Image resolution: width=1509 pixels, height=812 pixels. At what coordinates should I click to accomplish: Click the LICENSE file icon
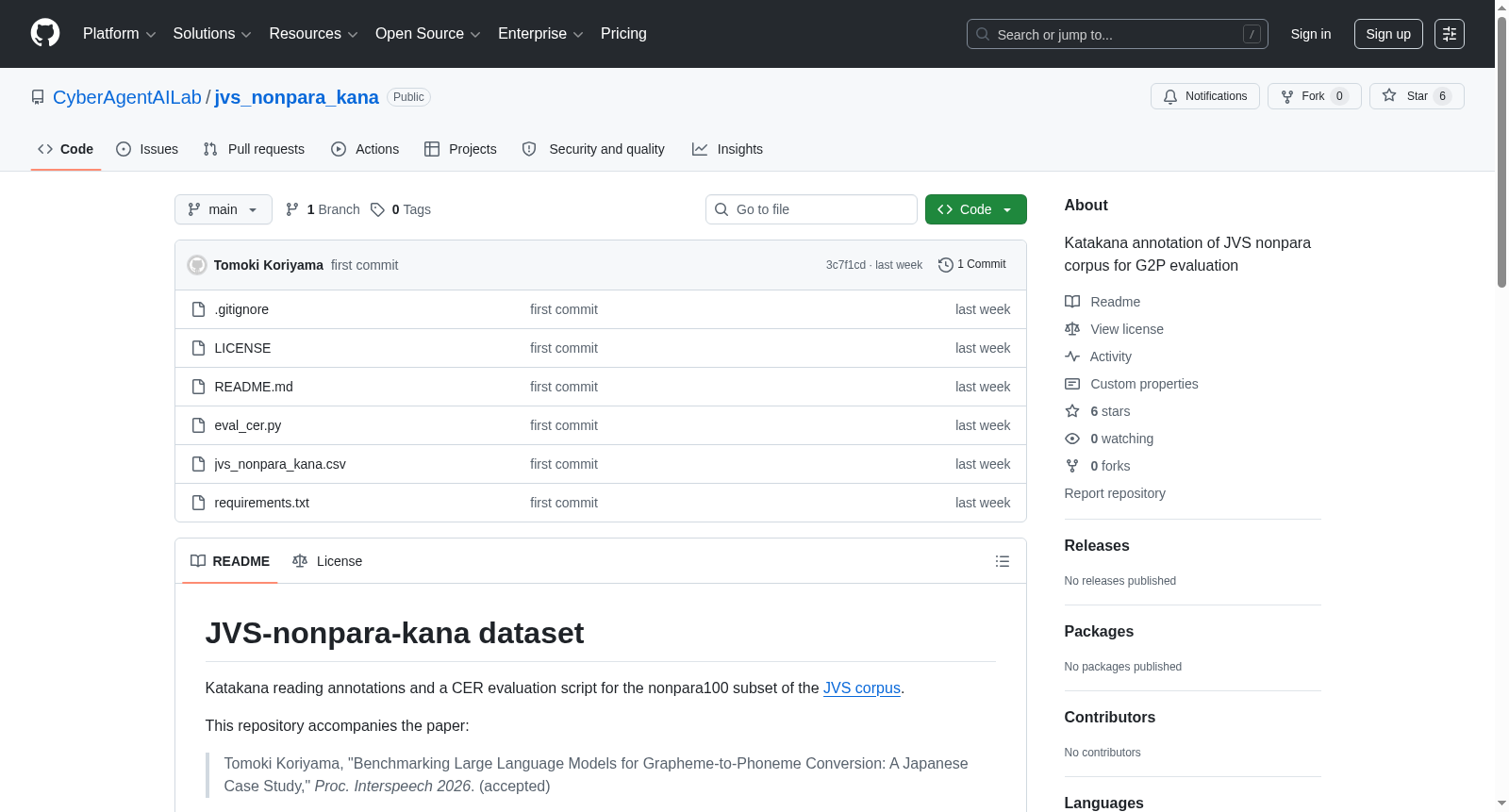point(198,348)
